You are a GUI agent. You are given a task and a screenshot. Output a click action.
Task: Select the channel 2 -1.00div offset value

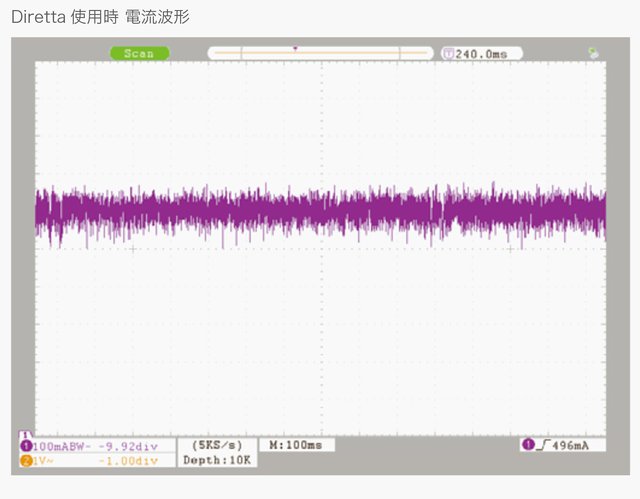pyautogui.click(x=128, y=460)
